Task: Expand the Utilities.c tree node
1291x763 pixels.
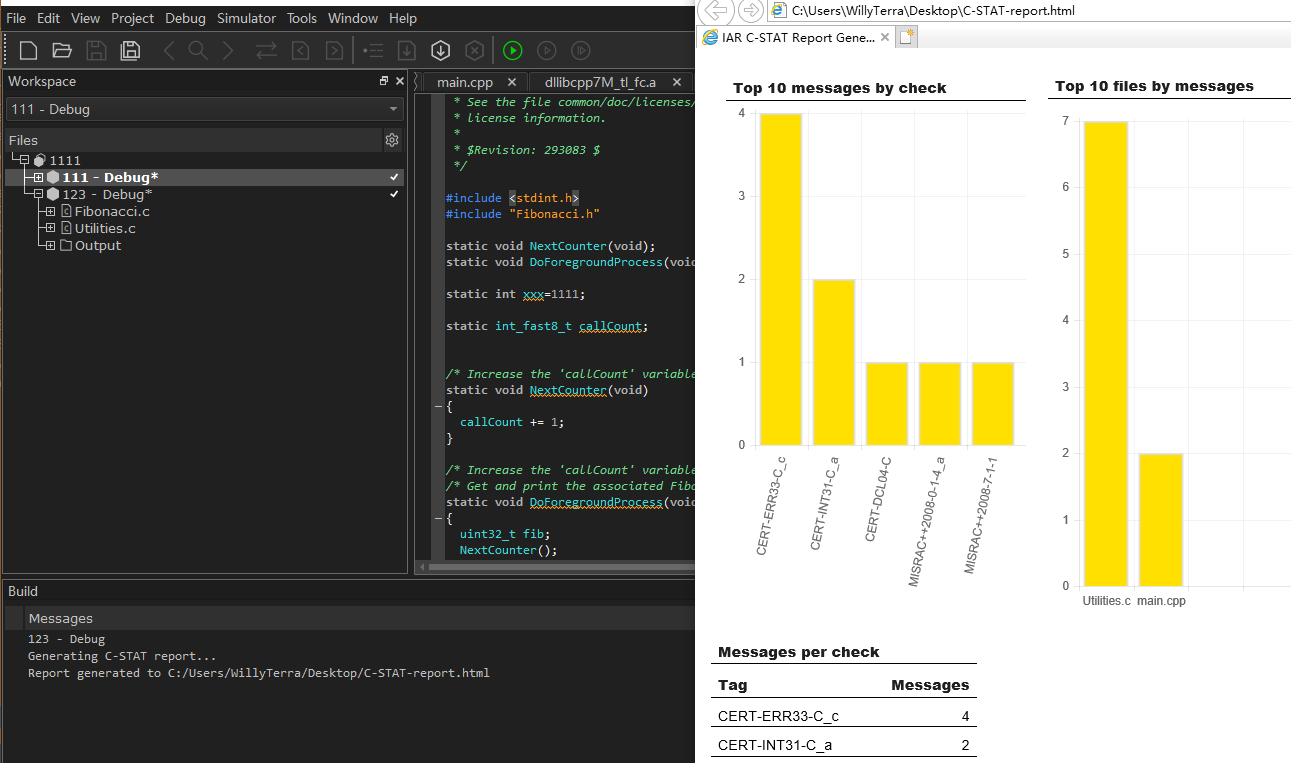Action: 50,228
